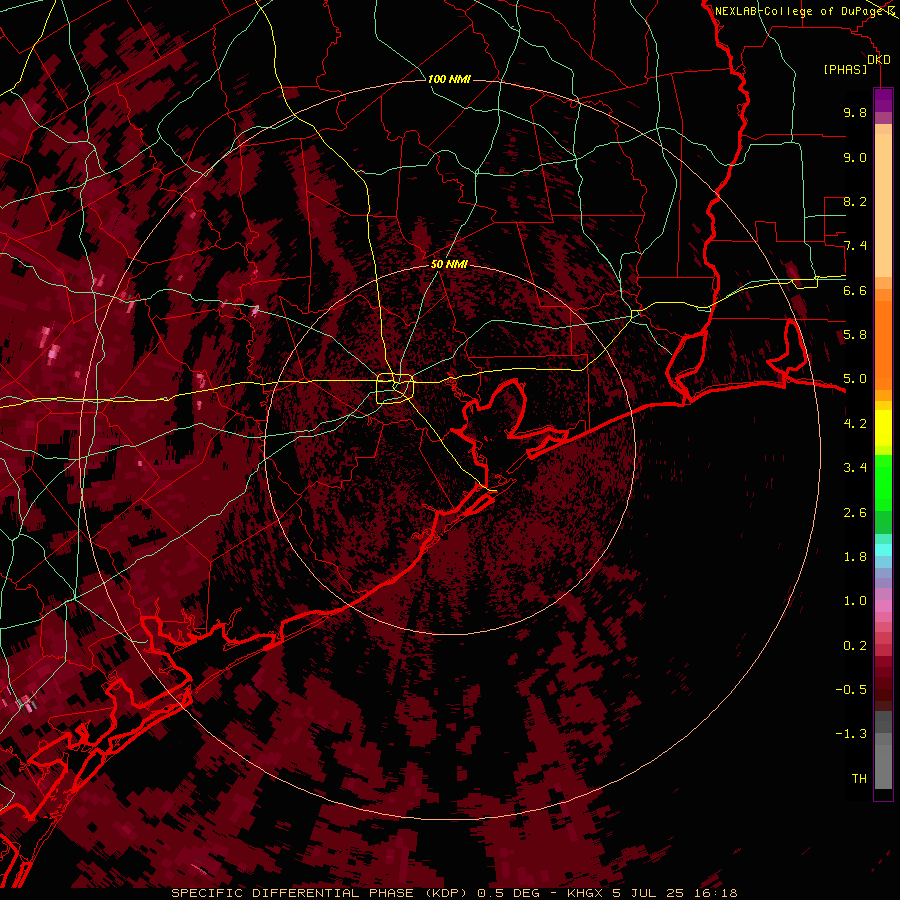Click the 1.8 legend value
Screen dimensions: 900x900
[x=855, y=557]
